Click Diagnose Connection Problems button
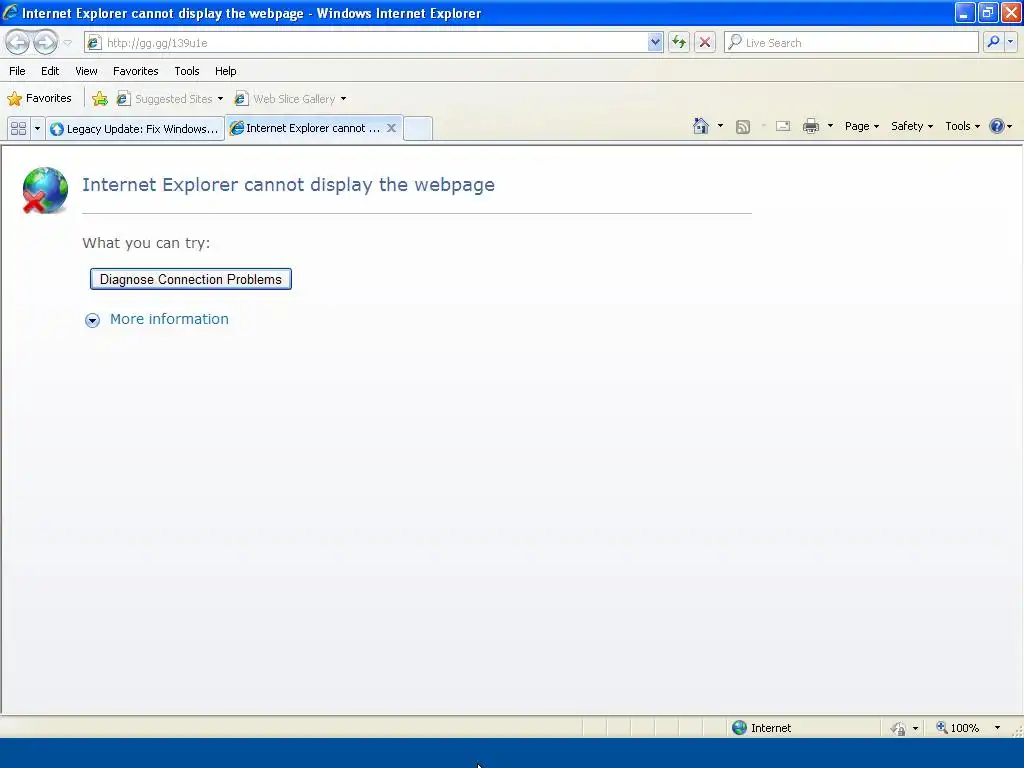Image resolution: width=1024 pixels, height=768 pixels. click(191, 279)
